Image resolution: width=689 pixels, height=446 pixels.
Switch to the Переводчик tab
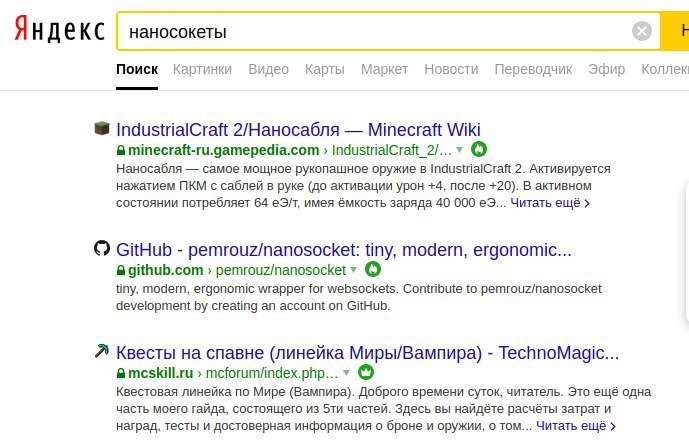[x=533, y=69]
